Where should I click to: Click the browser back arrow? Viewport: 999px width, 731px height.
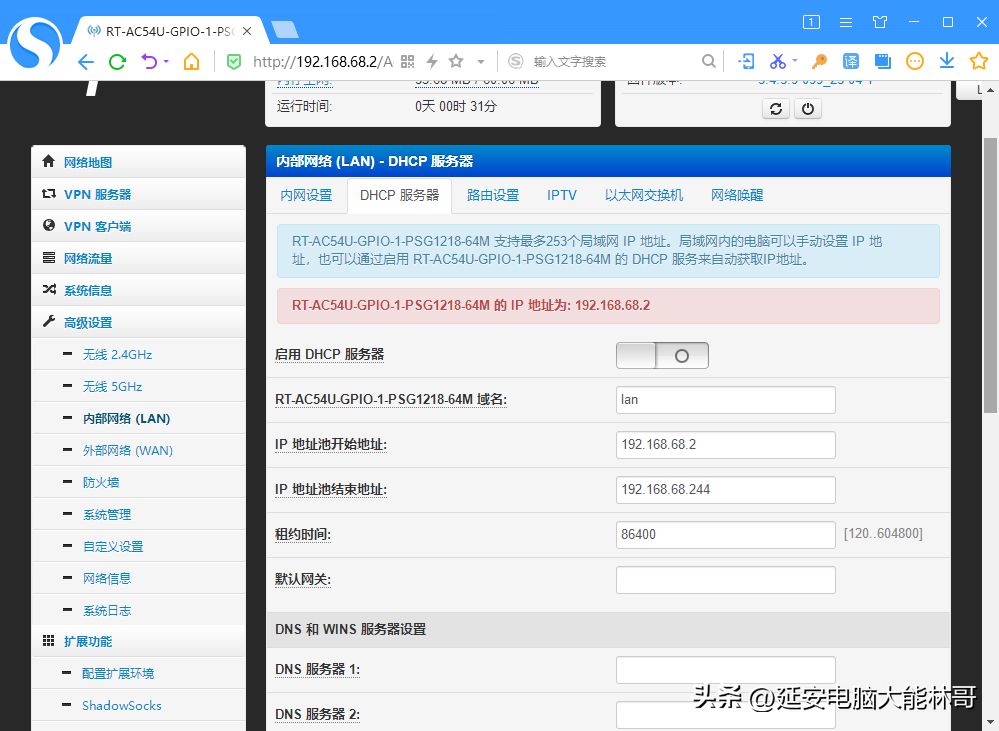coord(85,62)
